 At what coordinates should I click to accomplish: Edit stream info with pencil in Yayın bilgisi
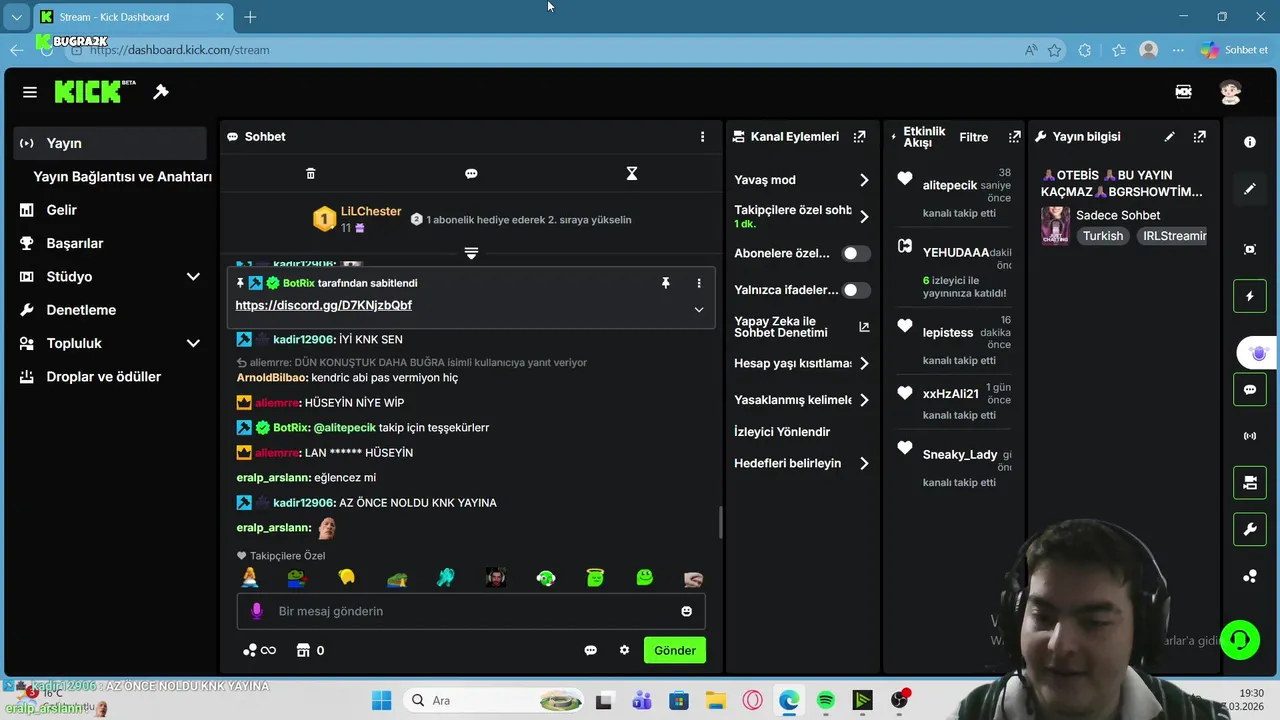(1169, 137)
